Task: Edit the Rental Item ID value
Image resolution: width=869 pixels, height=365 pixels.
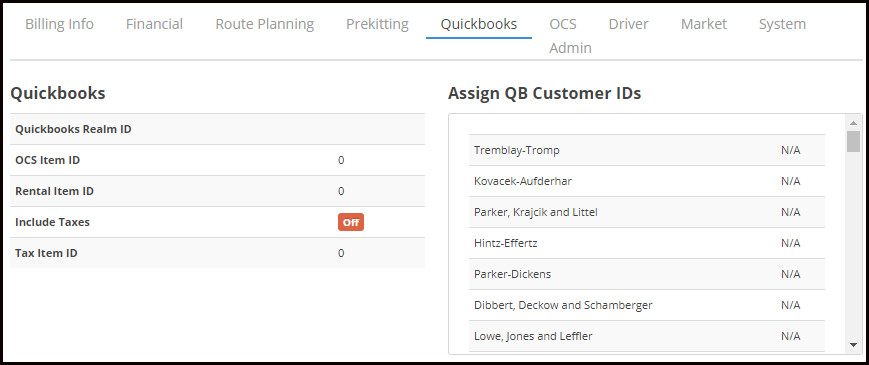Action: (341, 192)
